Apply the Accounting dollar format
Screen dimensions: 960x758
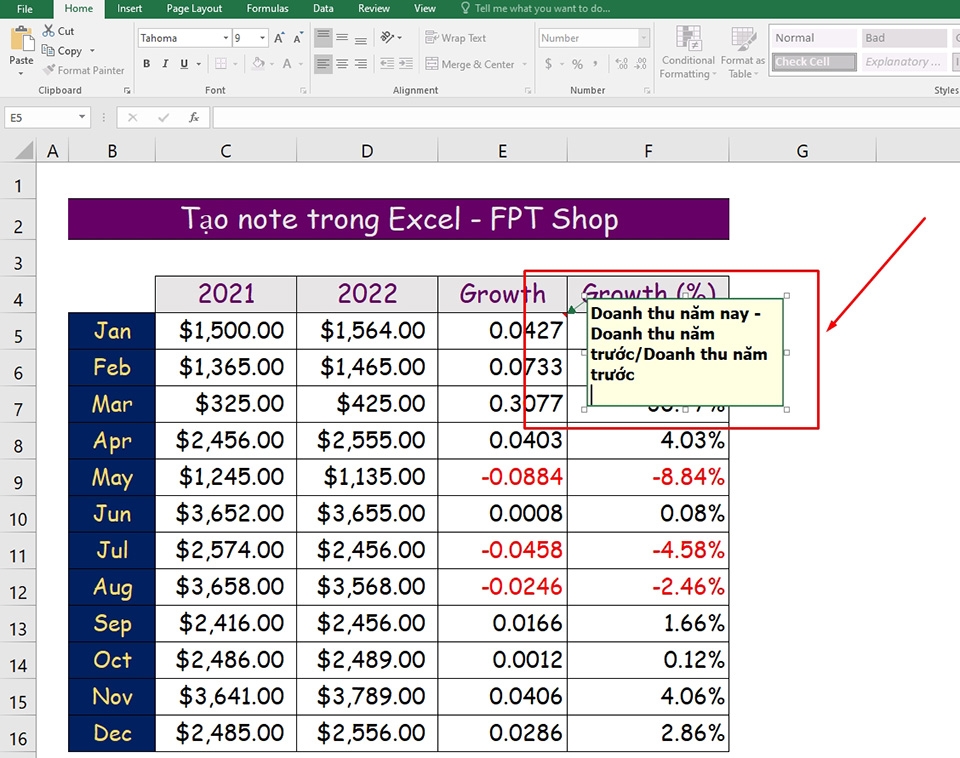point(549,64)
